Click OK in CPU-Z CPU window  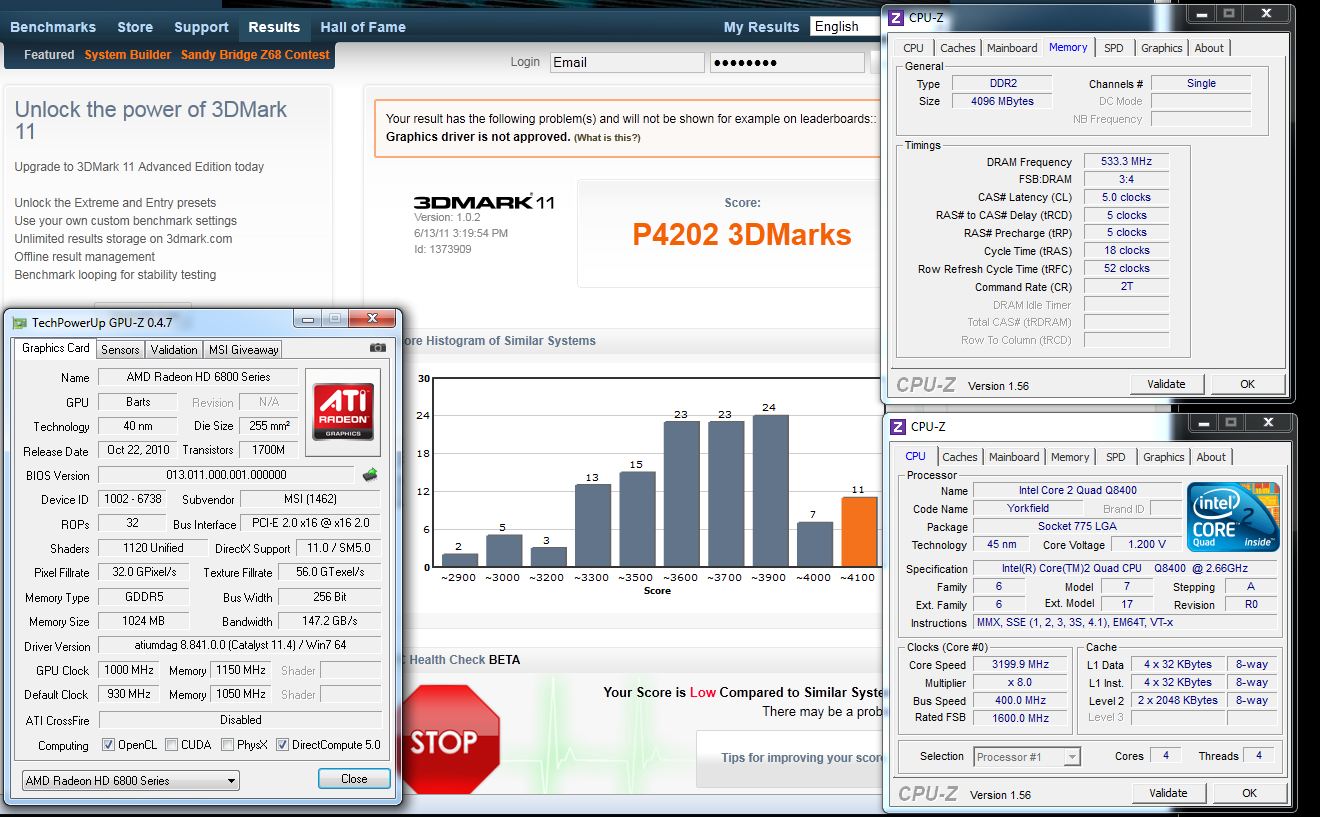pos(1249,793)
